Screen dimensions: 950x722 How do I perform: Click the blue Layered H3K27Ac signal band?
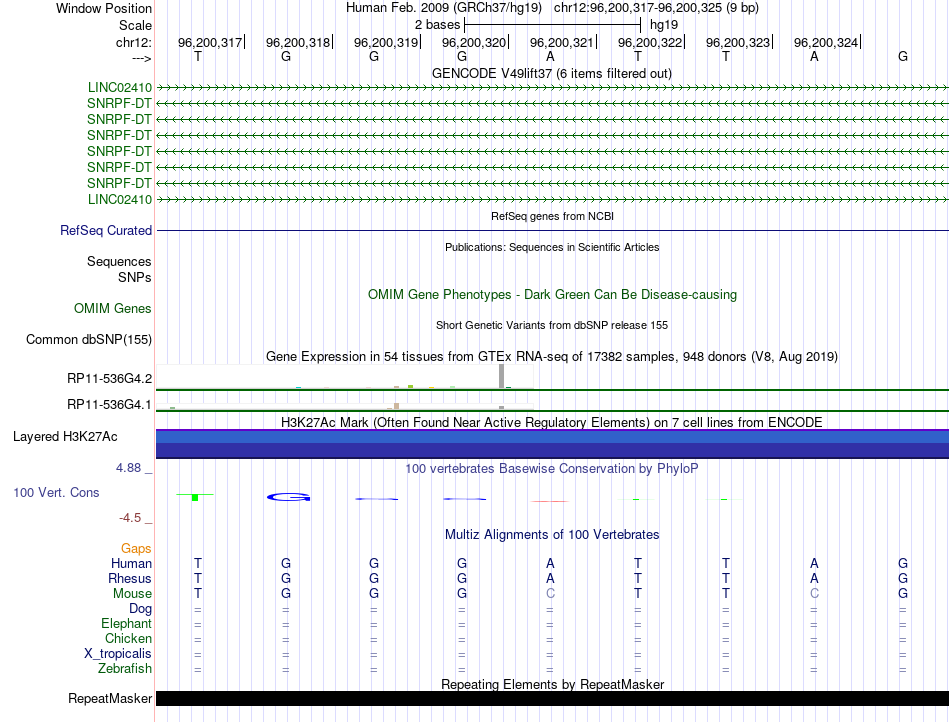point(552,444)
